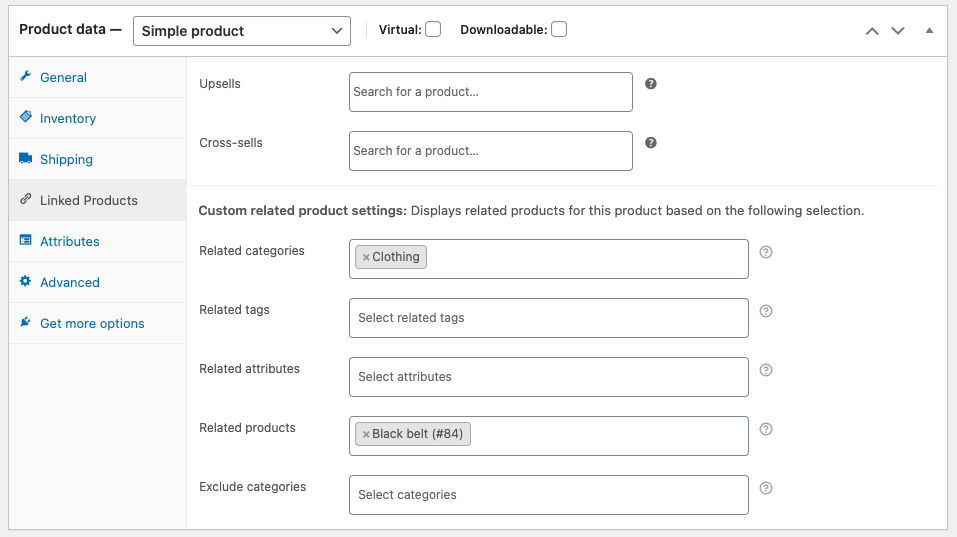The height and width of the screenshot is (537, 957).
Task: Show help for Related tags
Action: (766, 311)
